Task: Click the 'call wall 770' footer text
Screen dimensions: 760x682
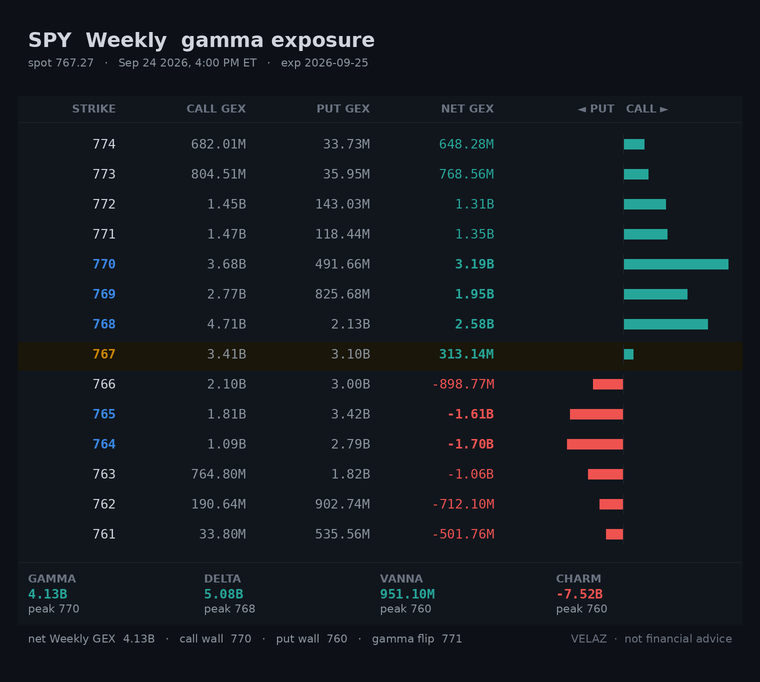Action: pos(215,639)
